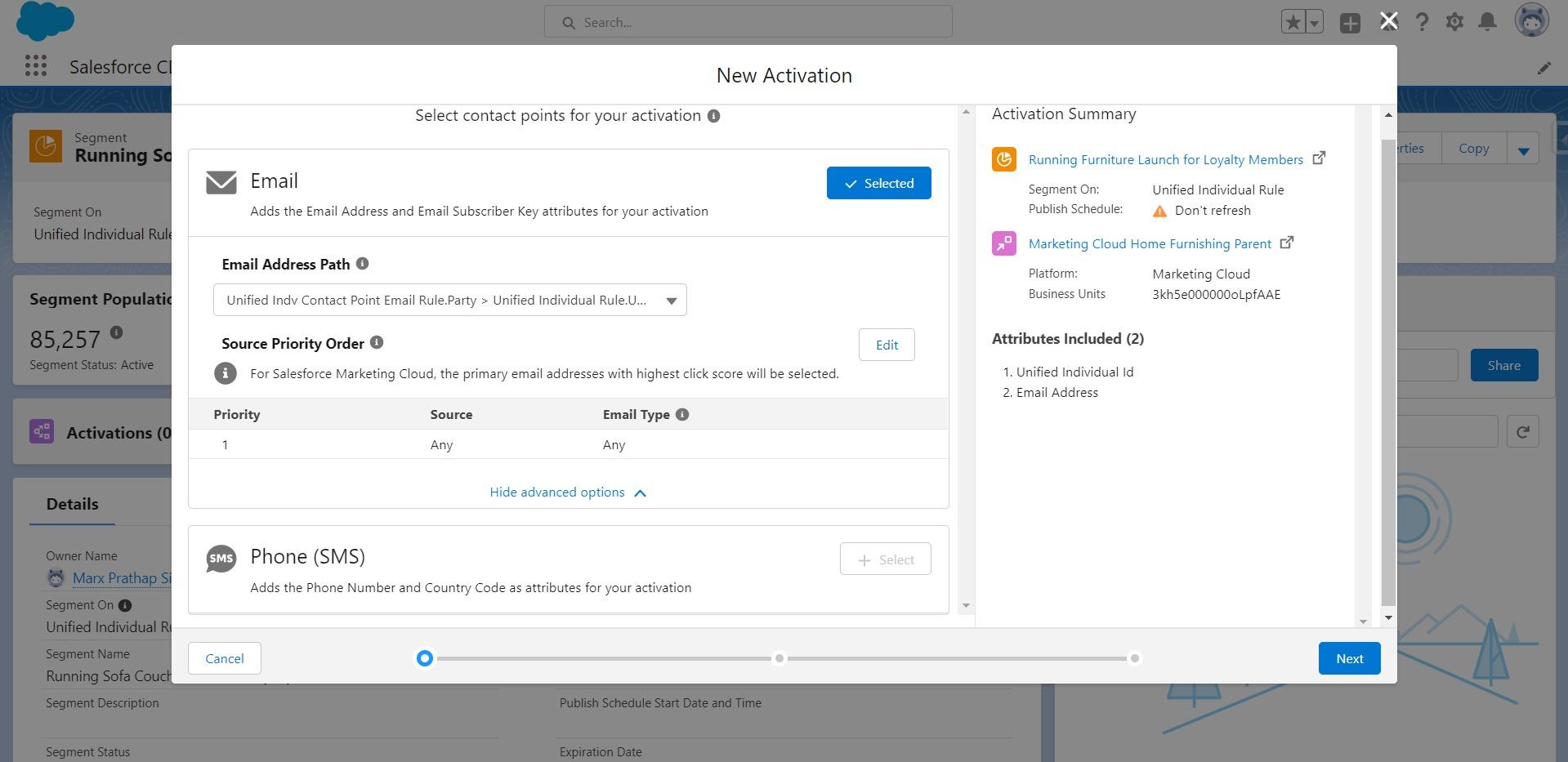Open the Email Address Path dropdown

click(x=449, y=300)
